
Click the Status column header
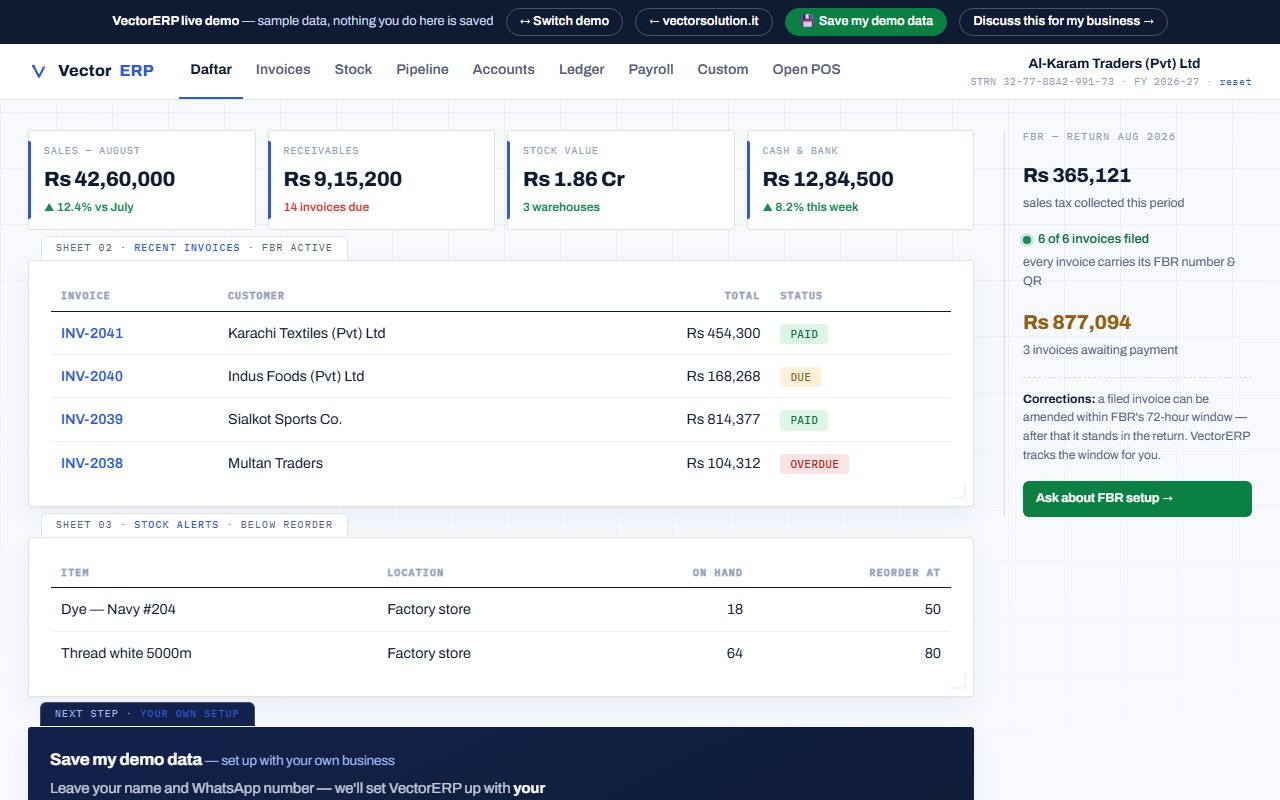coord(801,296)
